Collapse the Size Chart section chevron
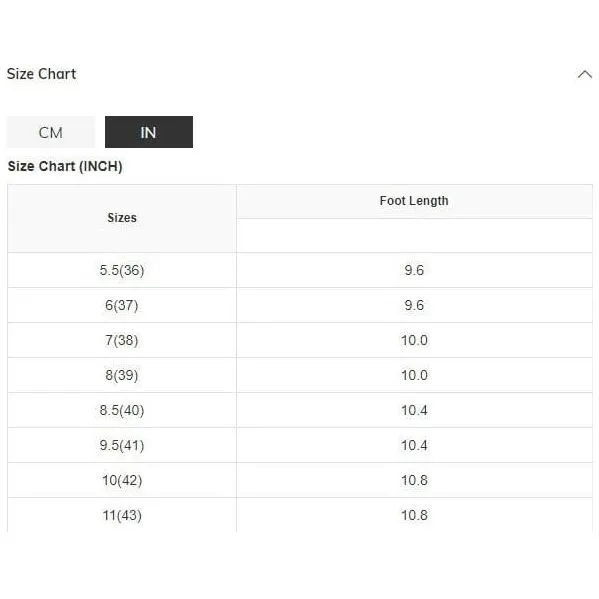This screenshot has width=599, height=599. 584,74
